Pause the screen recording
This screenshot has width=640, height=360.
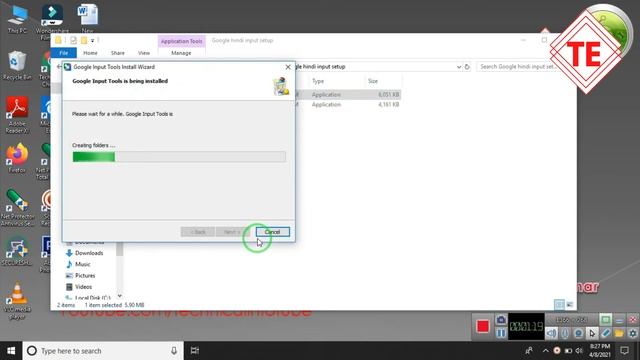[501, 333]
